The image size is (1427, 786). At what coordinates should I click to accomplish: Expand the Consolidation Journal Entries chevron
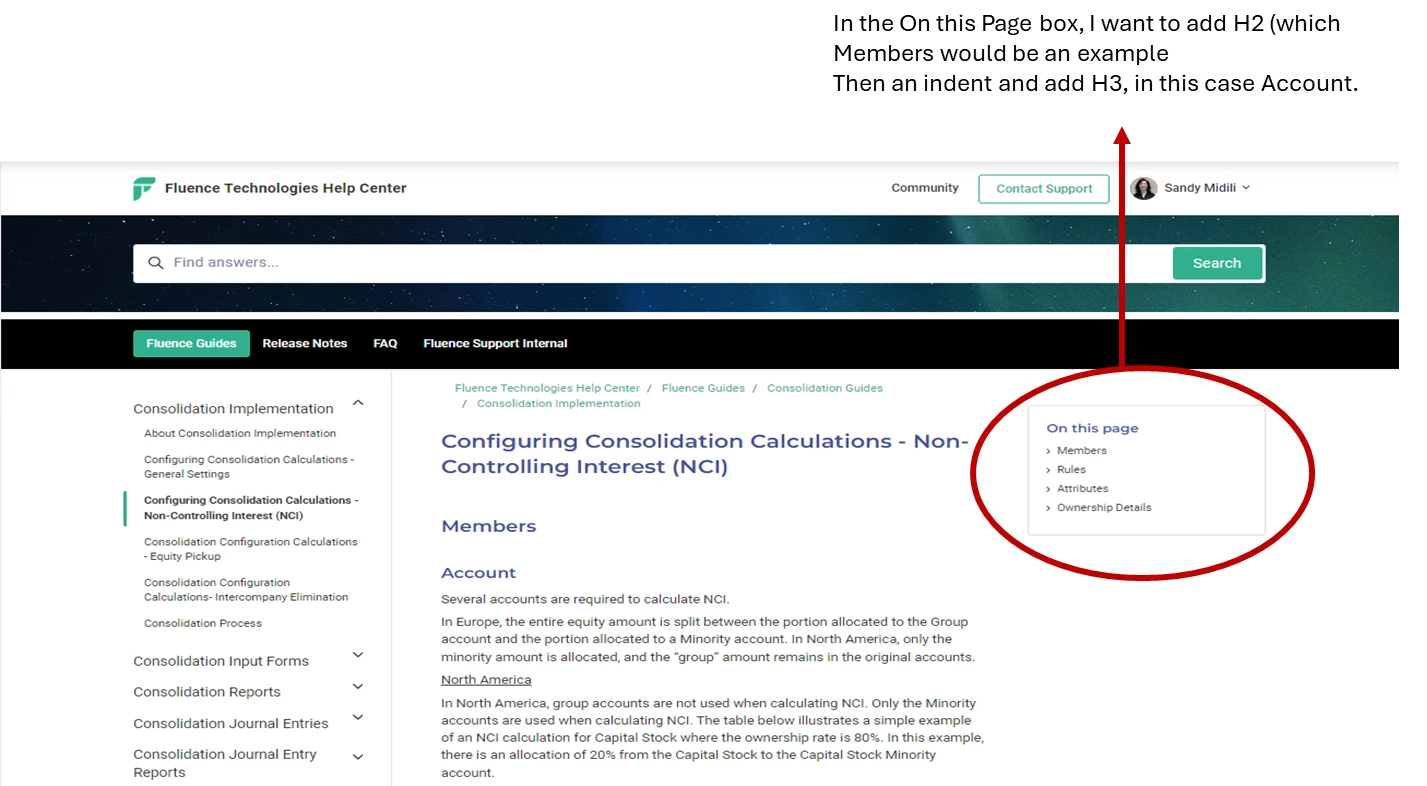[358, 718]
